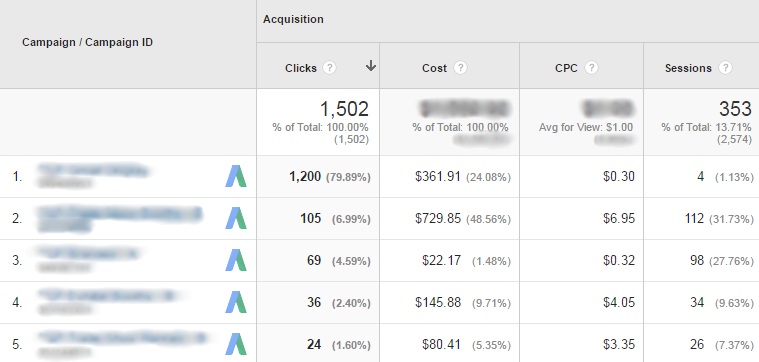Sort by the CPC column header
The height and width of the screenshot is (362, 759).
point(566,68)
